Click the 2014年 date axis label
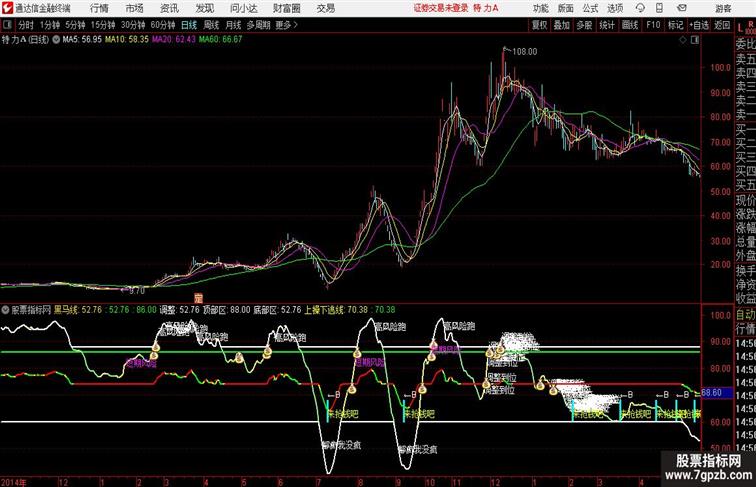756x487 pixels. (x=14, y=482)
